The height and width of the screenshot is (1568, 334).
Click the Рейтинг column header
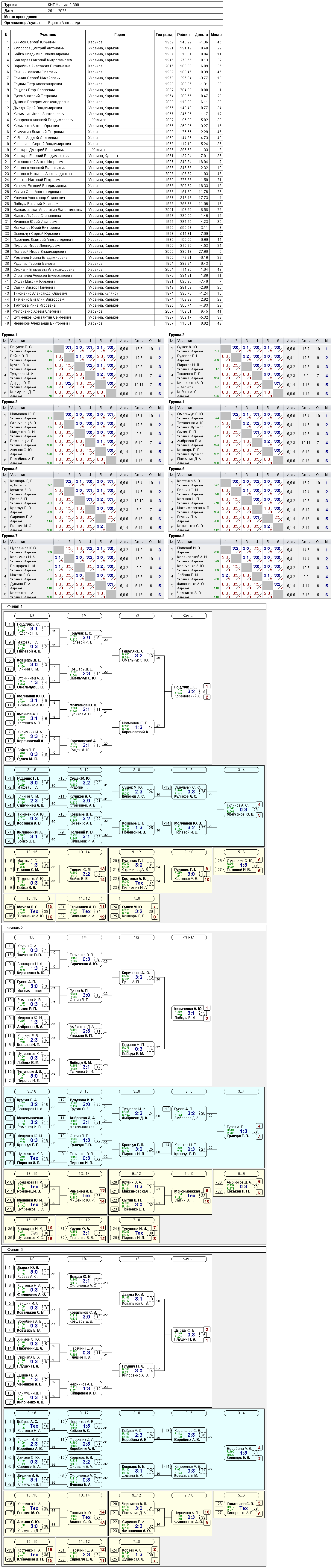[x=184, y=34]
